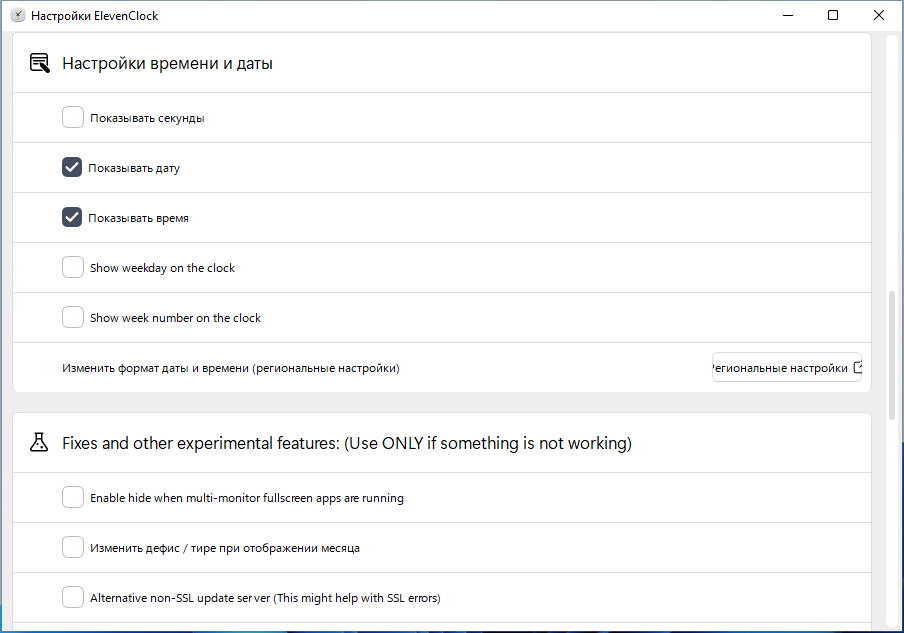Screen dimensions: 904x633
Task: Open Региональные настройки button
Action: (x=787, y=367)
